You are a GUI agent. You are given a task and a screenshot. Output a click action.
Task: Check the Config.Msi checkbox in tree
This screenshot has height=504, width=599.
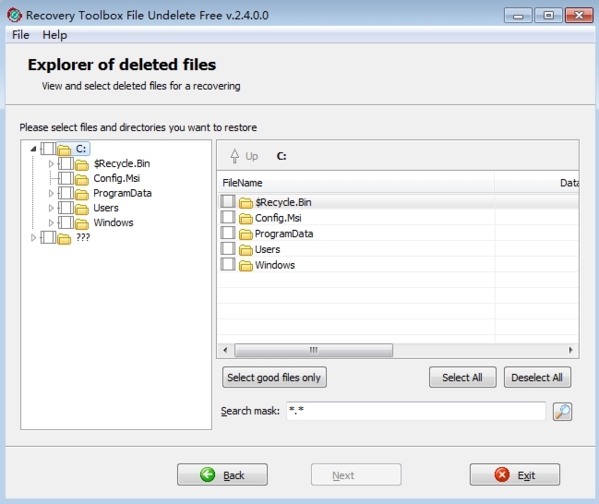[x=66, y=178]
